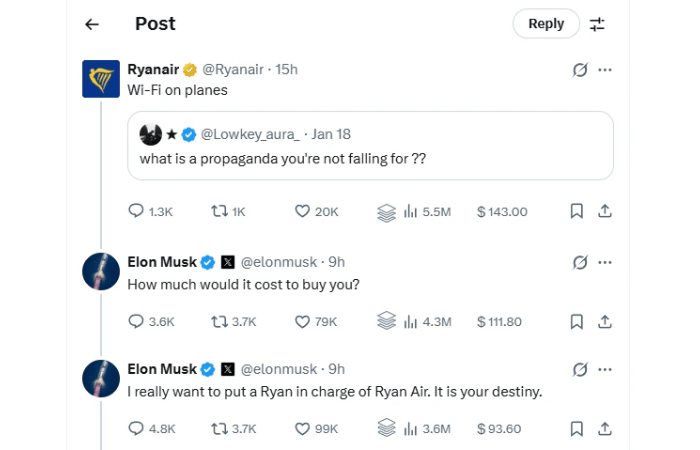Open the layers icon on the "destiny" reply
700x450 pixels.
(386, 428)
